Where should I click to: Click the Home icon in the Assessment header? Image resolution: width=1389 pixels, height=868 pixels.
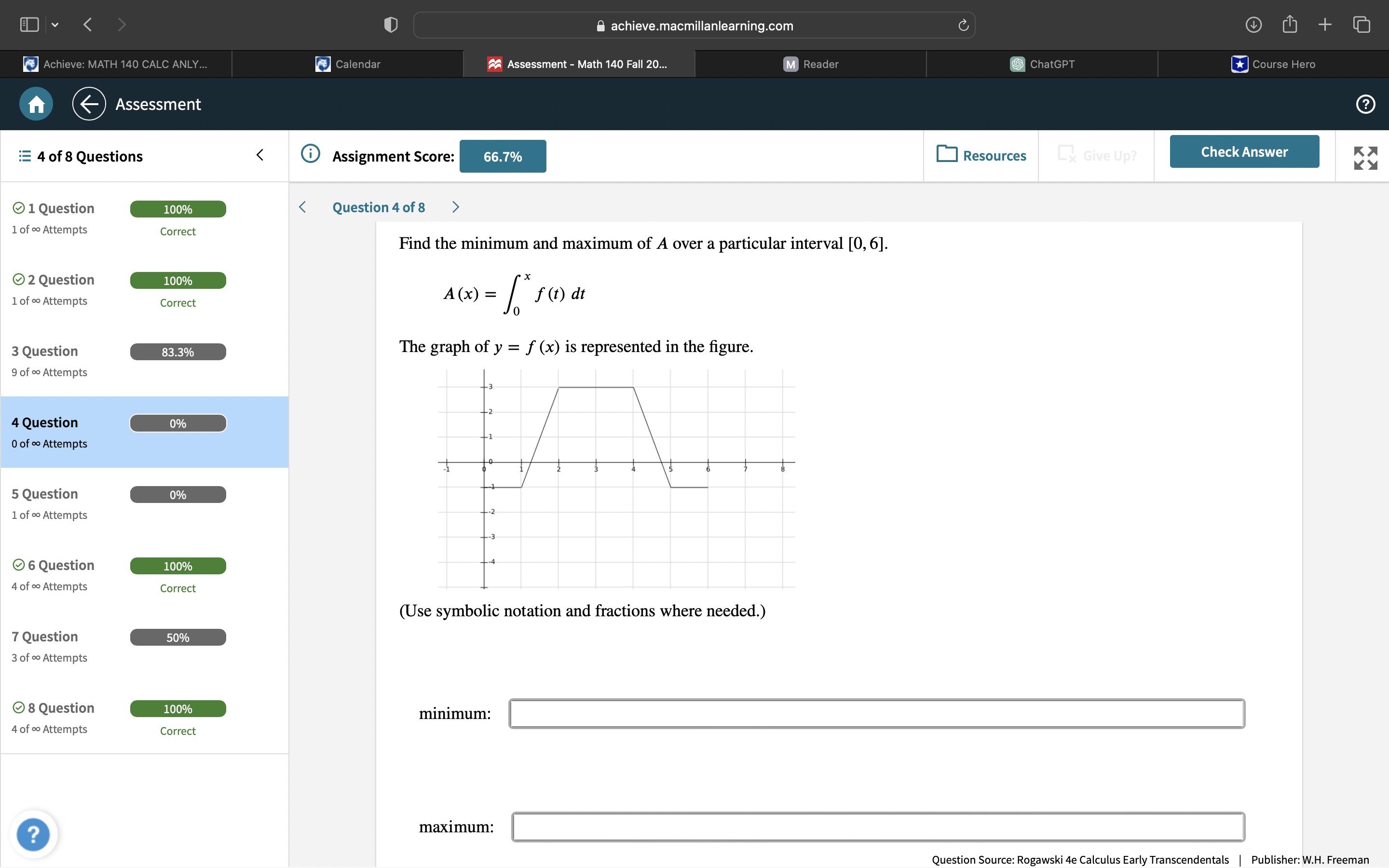point(35,104)
